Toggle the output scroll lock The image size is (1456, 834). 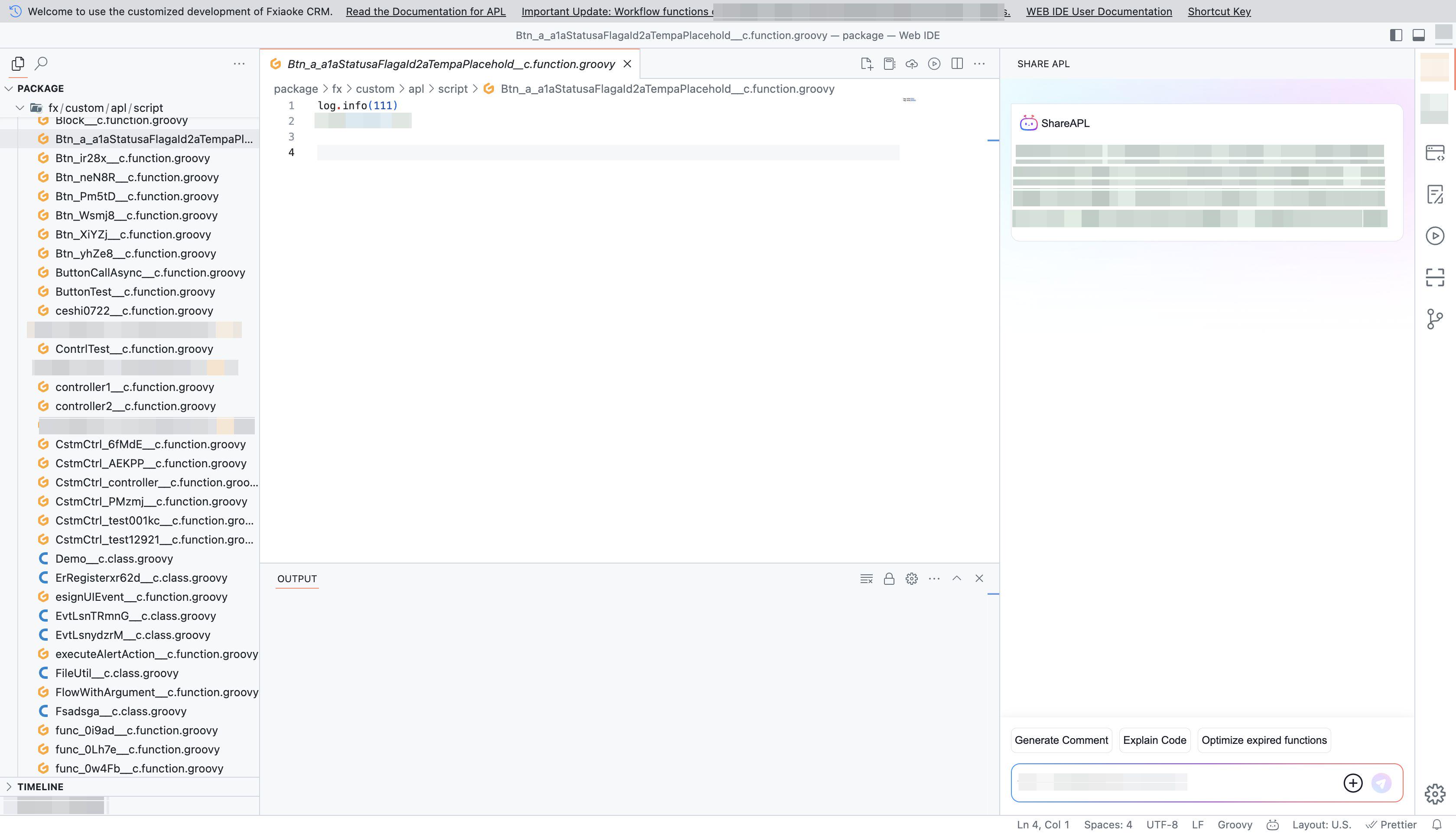889,579
